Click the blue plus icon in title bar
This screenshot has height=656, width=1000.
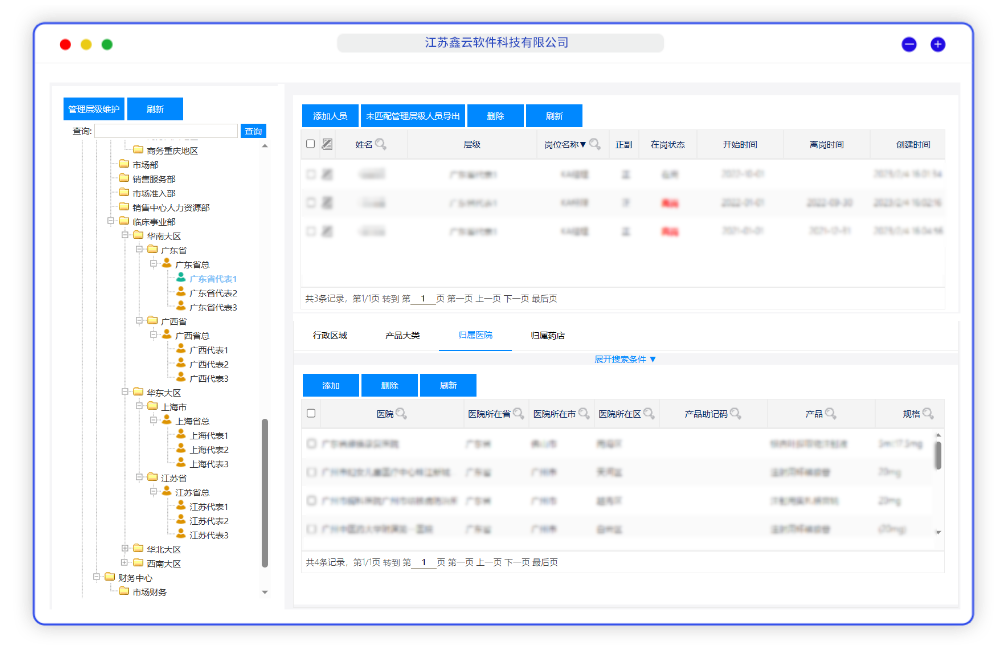pyautogui.click(x=937, y=44)
